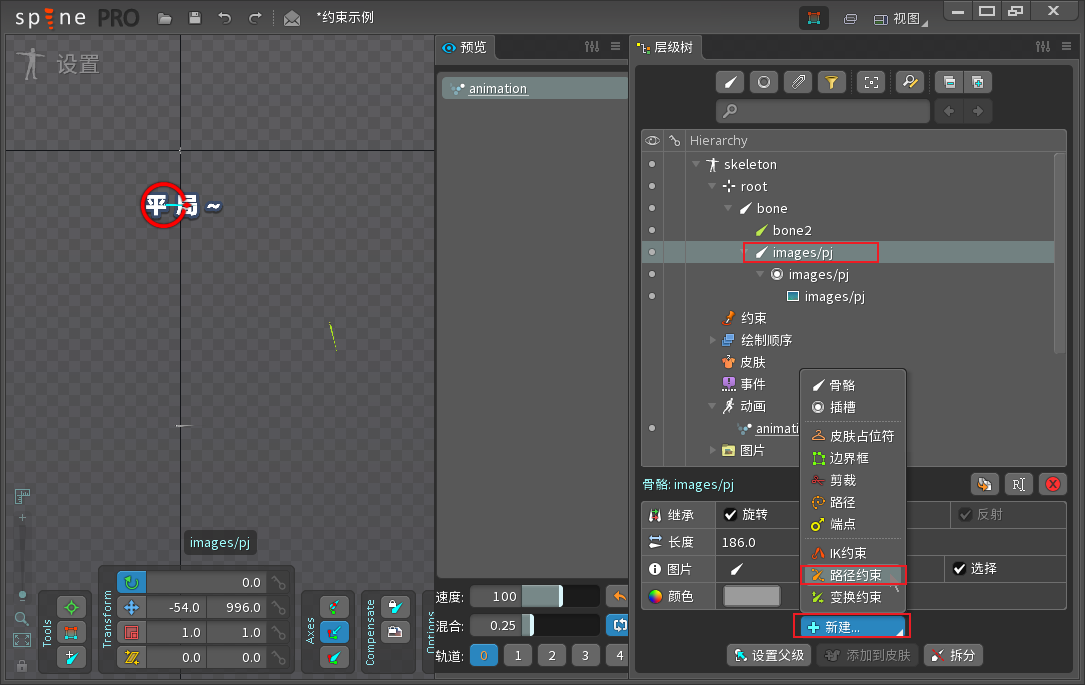Click the undo arrow icon
The height and width of the screenshot is (685, 1085).
coord(225,18)
